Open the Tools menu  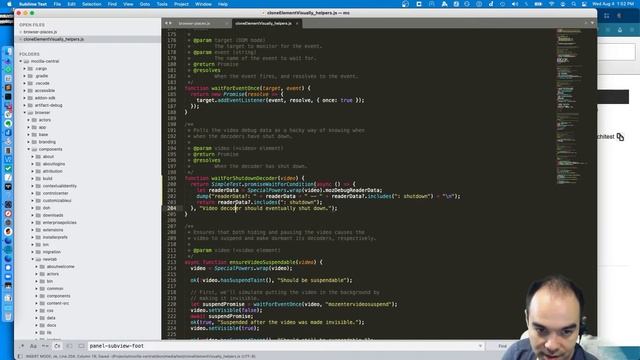[162, 4]
